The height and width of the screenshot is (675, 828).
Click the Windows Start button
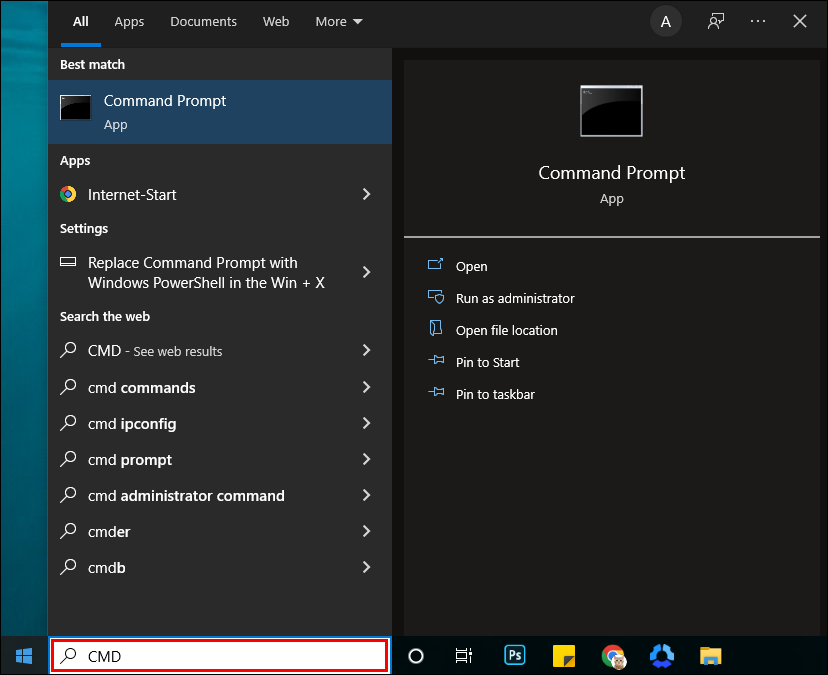pos(24,656)
